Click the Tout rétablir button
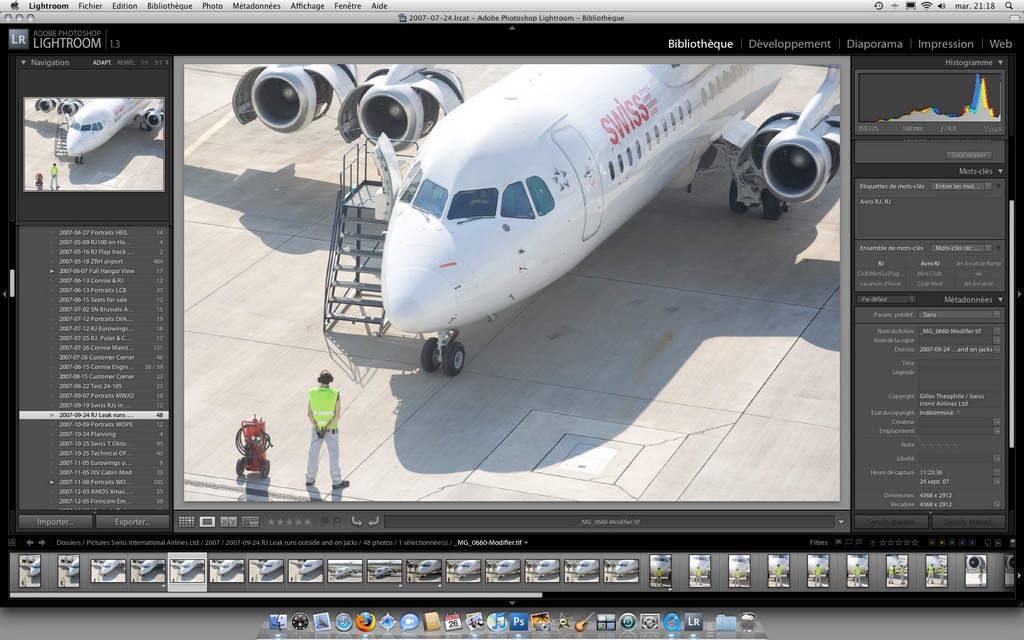Screen dimensions: 1024x640 pyautogui.click(x=968, y=155)
